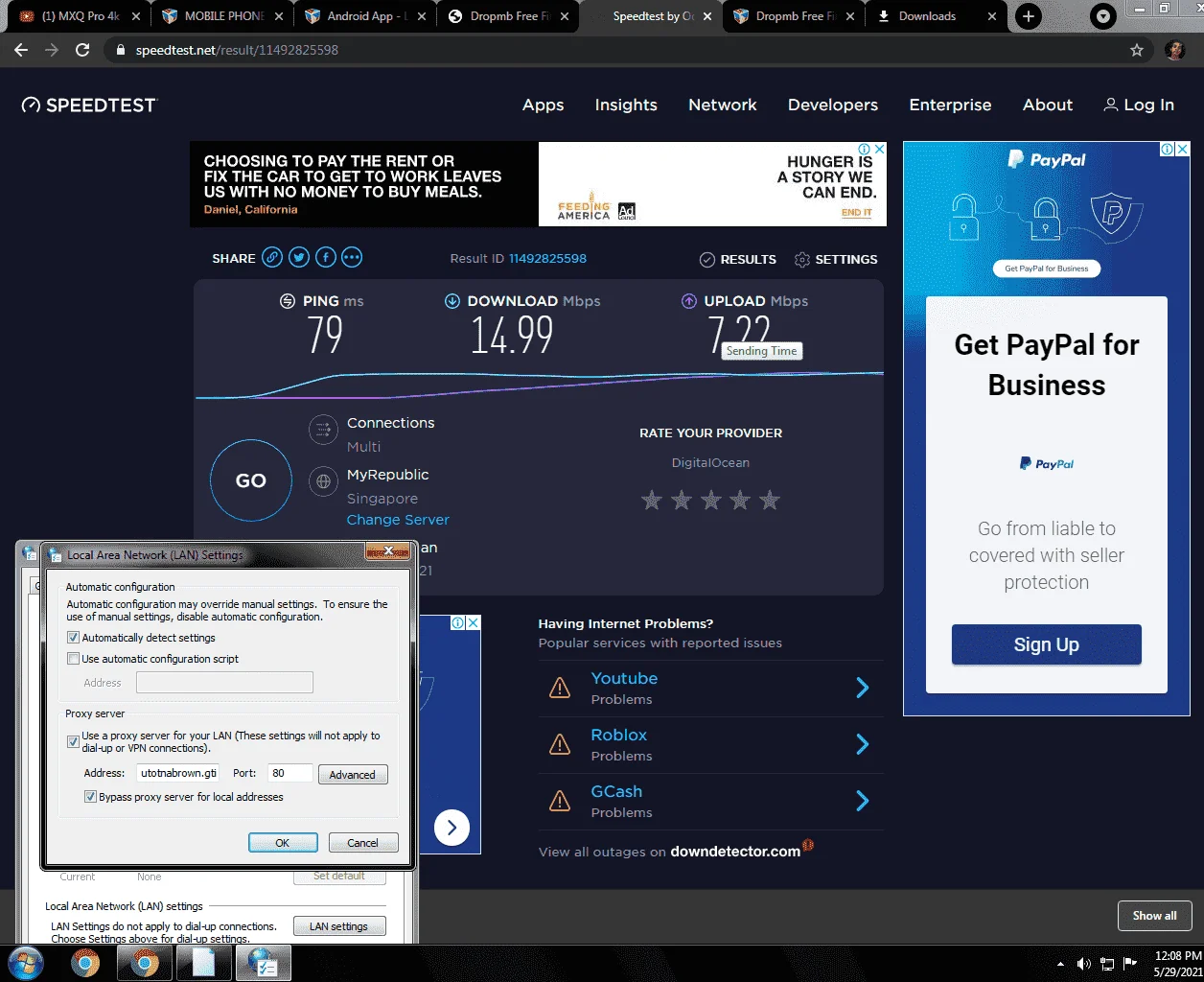The height and width of the screenshot is (982, 1204).
Task: Confirm LAN settings with OK
Action: [283, 843]
